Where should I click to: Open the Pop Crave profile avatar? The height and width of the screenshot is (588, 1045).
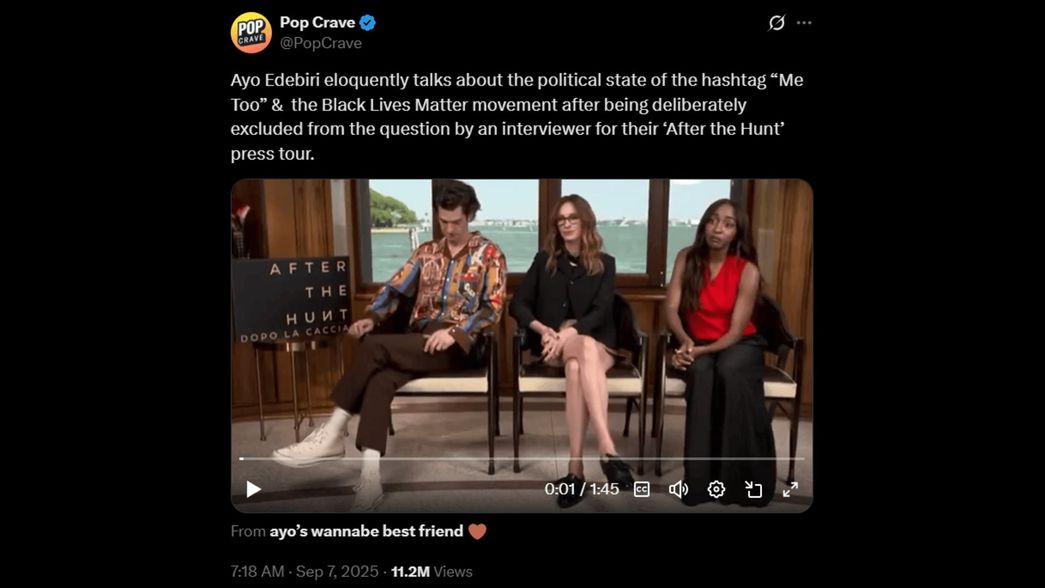coord(251,32)
